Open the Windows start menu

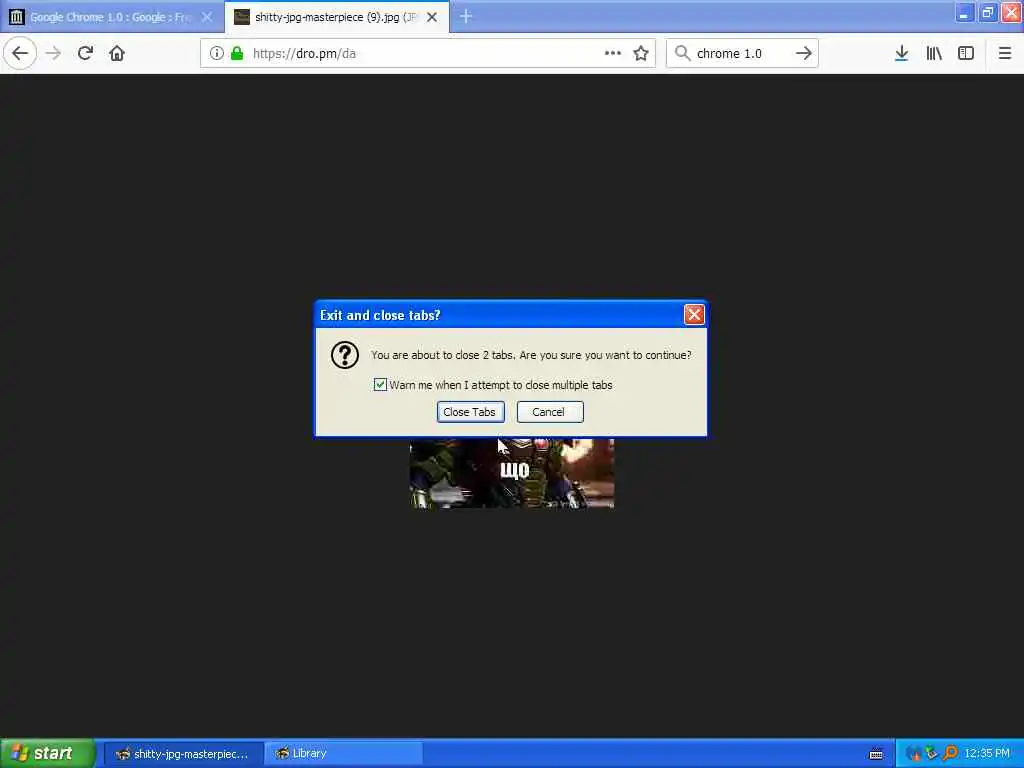click(x=48, y=753)
